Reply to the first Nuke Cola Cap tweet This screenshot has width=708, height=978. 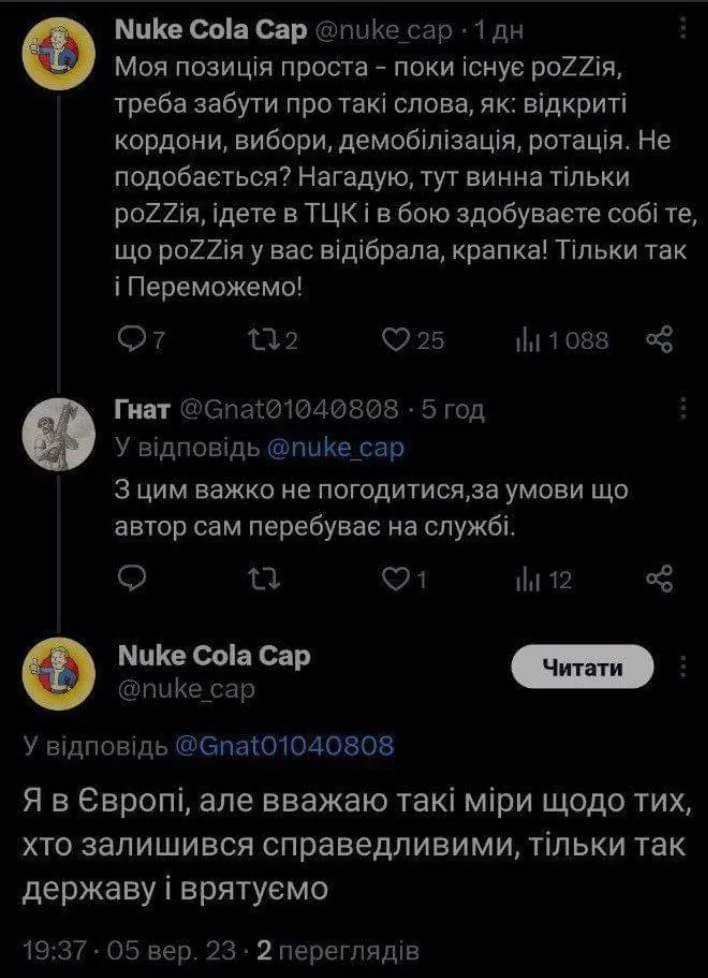(131, 342)
